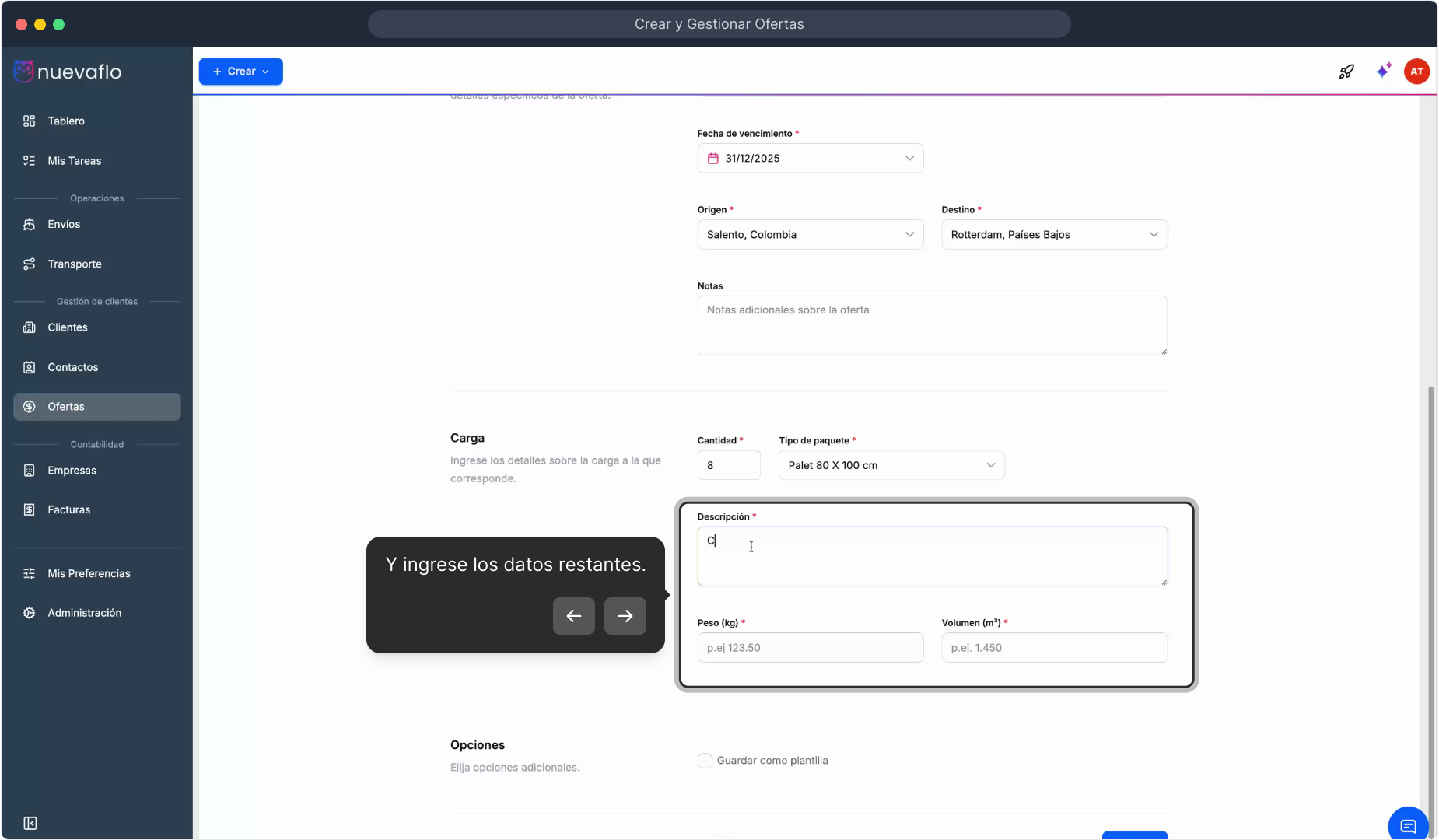This screenshot has height=840, width=1439.
Task: Open the AT user avatar menu
Action: point(1416,72)
